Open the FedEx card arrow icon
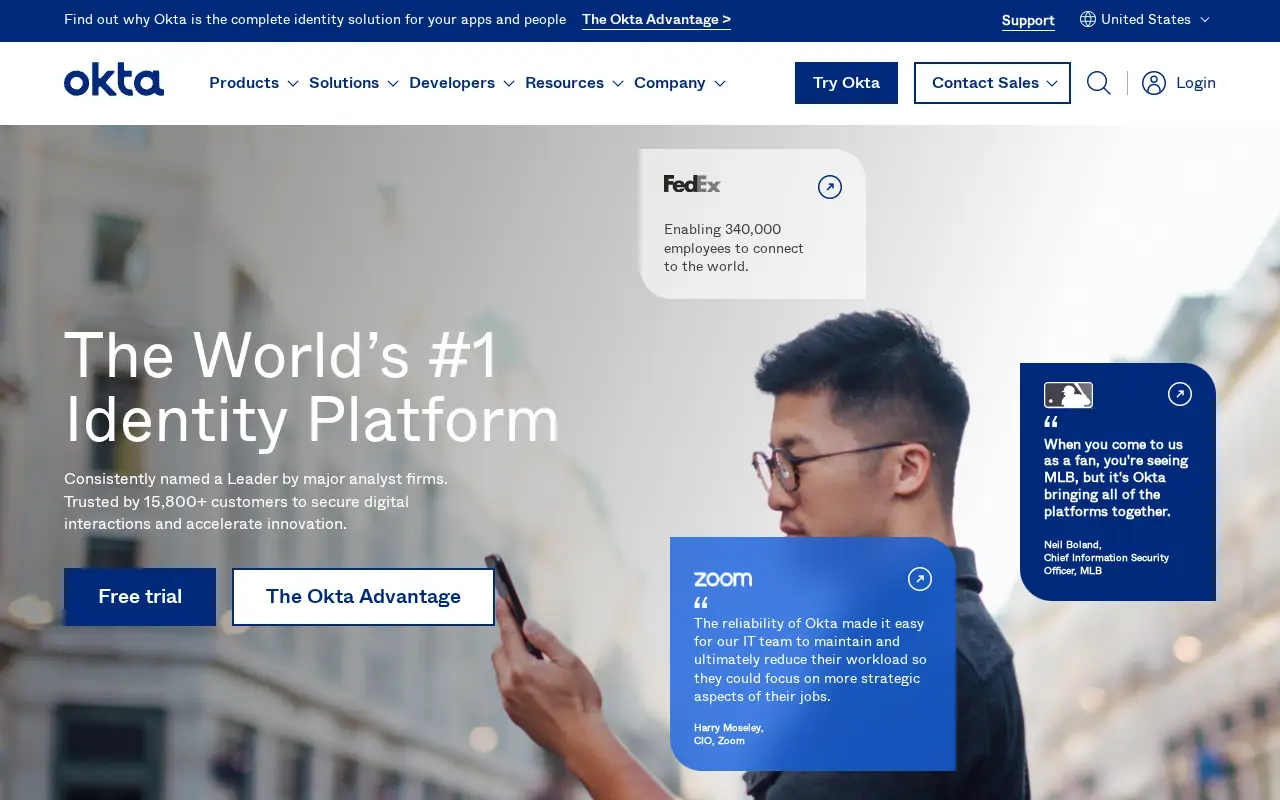The image size is (1280, 800). (x=830, y=187)
